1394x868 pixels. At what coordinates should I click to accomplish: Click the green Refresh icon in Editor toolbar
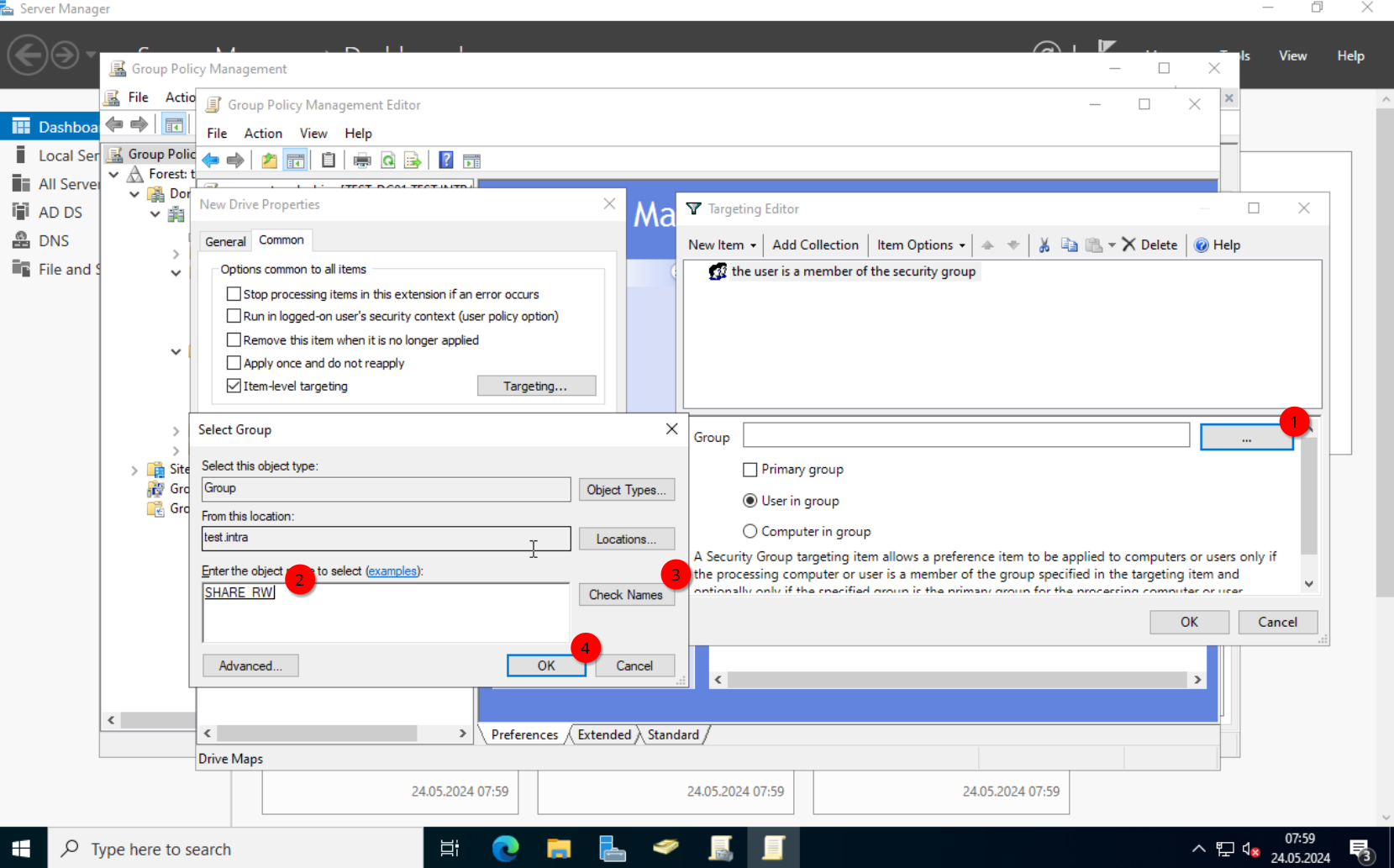(388, 160)
